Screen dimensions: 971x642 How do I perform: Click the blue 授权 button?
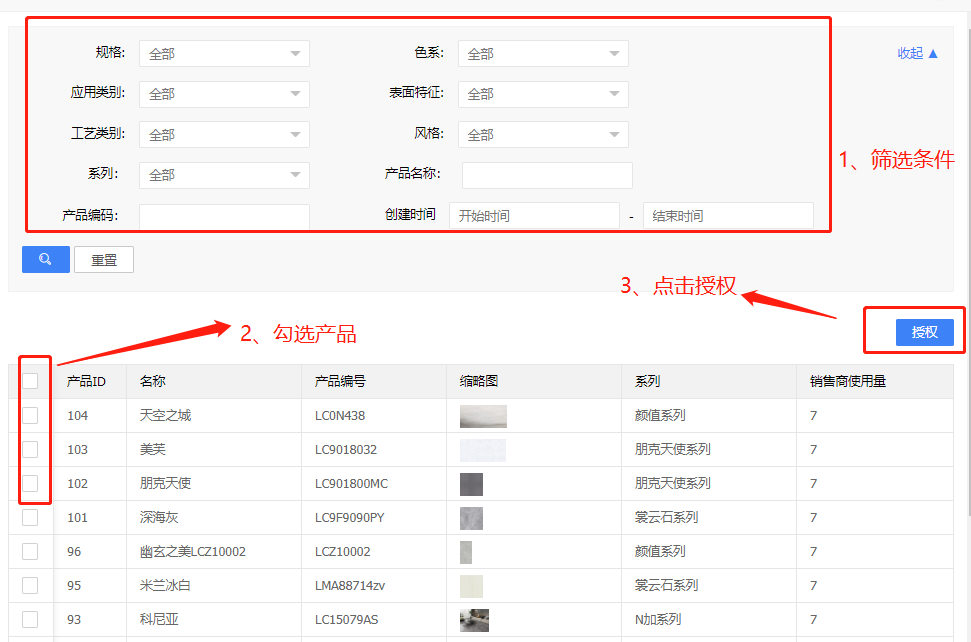pos(925,332)
